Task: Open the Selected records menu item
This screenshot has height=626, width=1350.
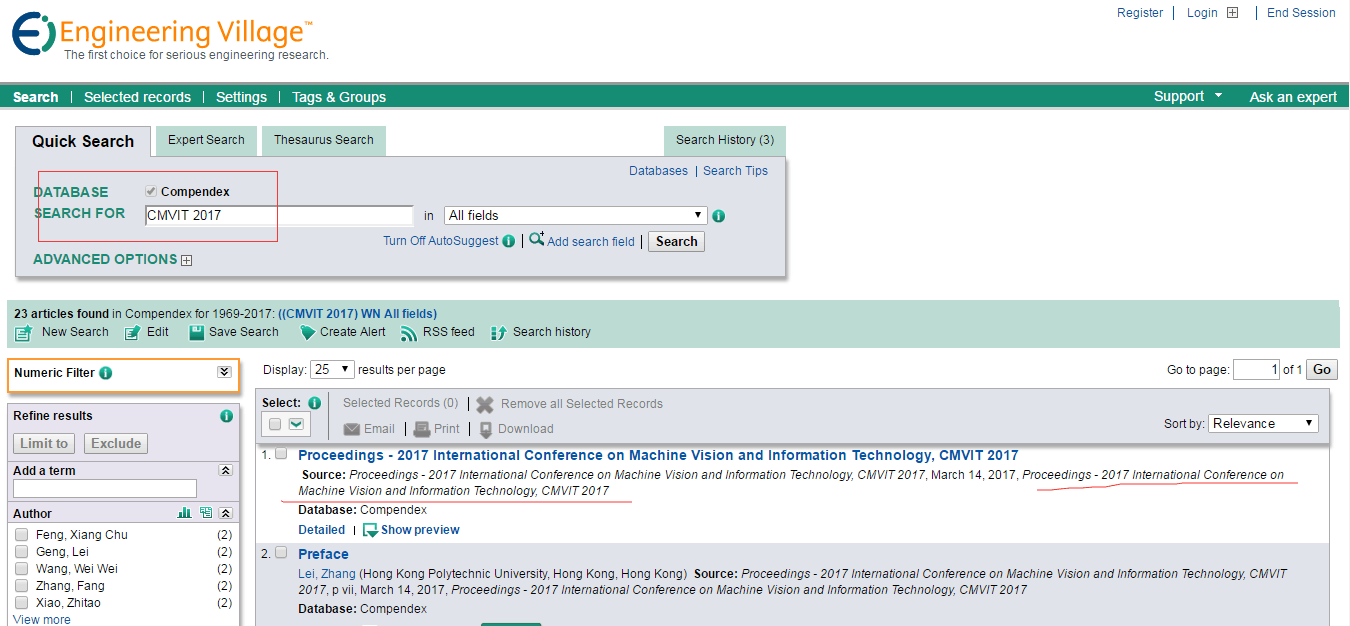Action: [137, 97]
